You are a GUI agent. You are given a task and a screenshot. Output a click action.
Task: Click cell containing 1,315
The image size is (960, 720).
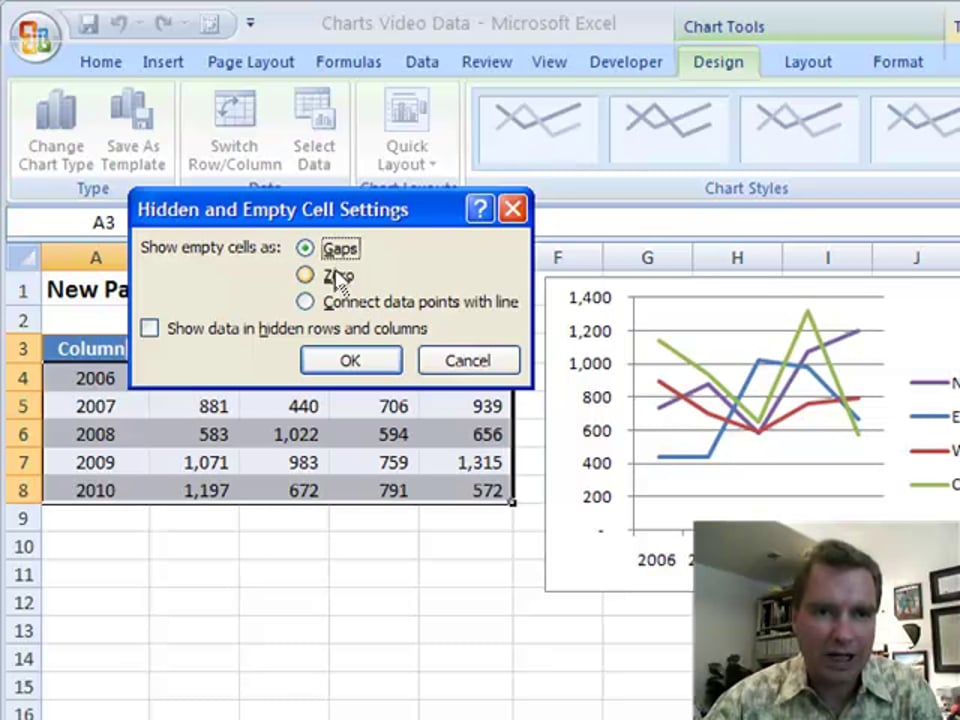pyautogui.click(x=466, y=462)
